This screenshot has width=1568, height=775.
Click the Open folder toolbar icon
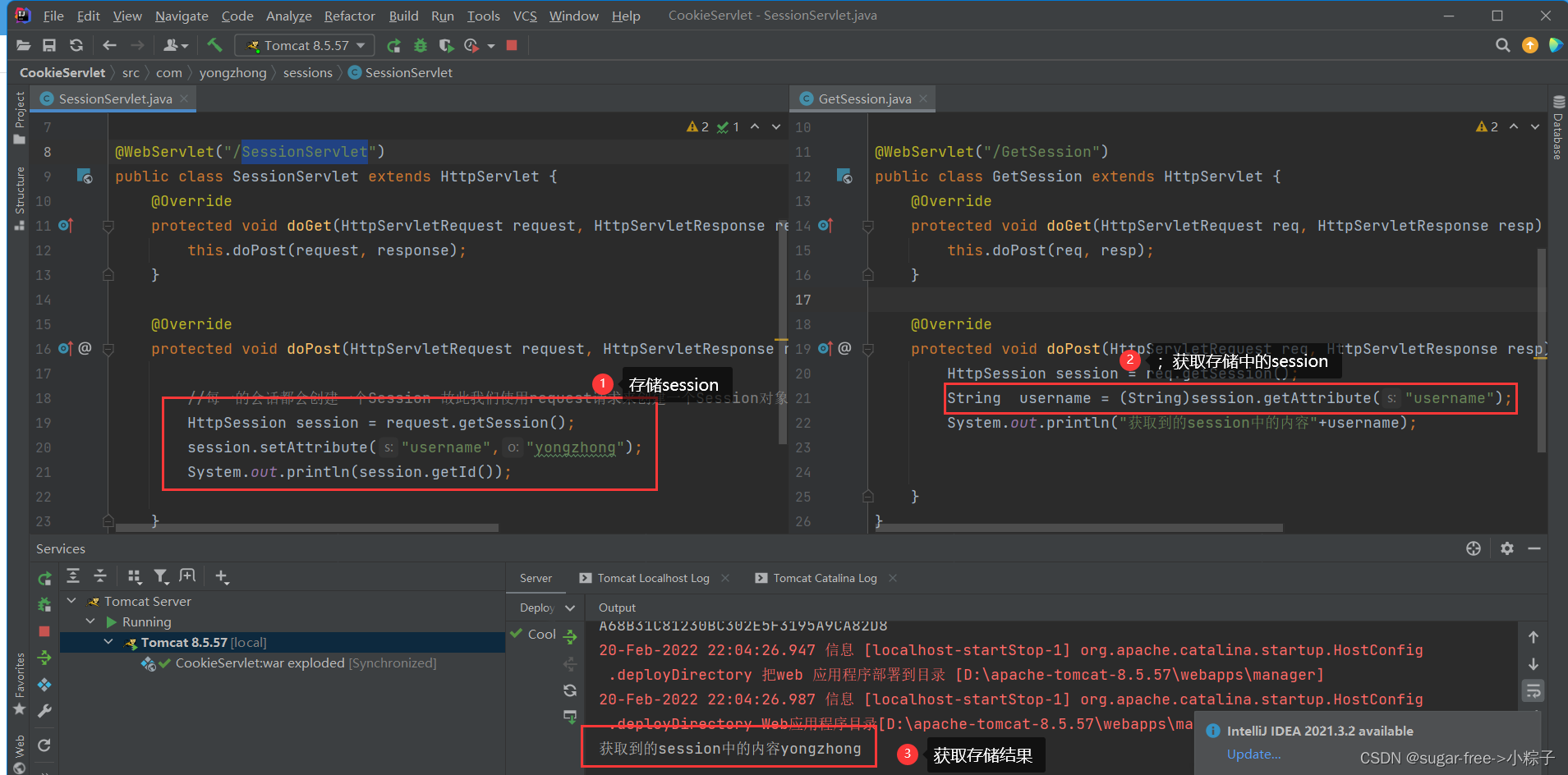23,45
